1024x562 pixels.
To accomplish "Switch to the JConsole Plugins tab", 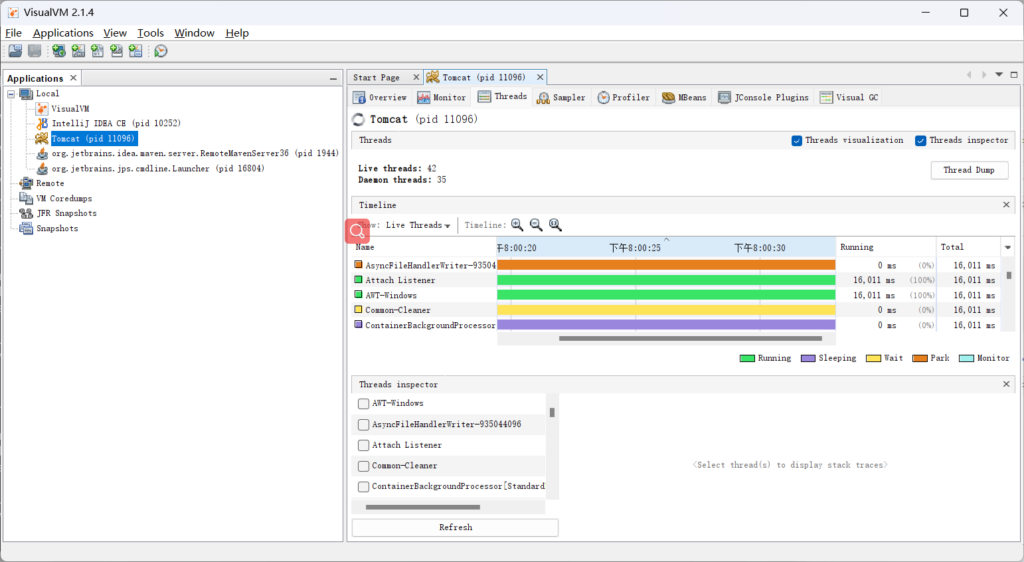I will [x=763, y=97].
